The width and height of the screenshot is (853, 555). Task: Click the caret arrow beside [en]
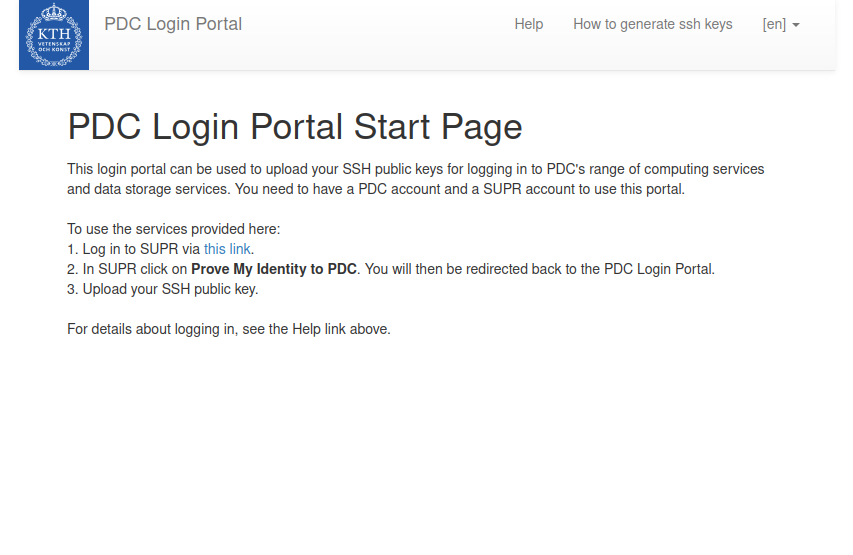(796, 25)
